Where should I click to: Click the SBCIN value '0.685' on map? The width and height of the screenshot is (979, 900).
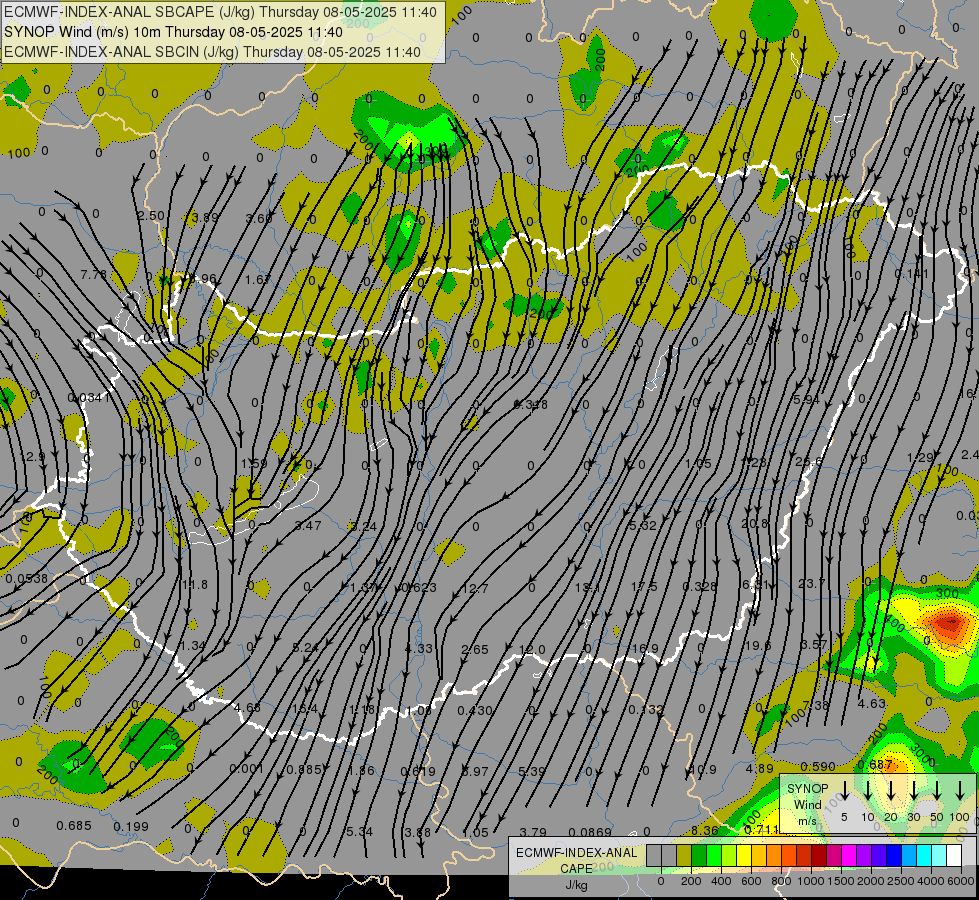tap(74, 826)
